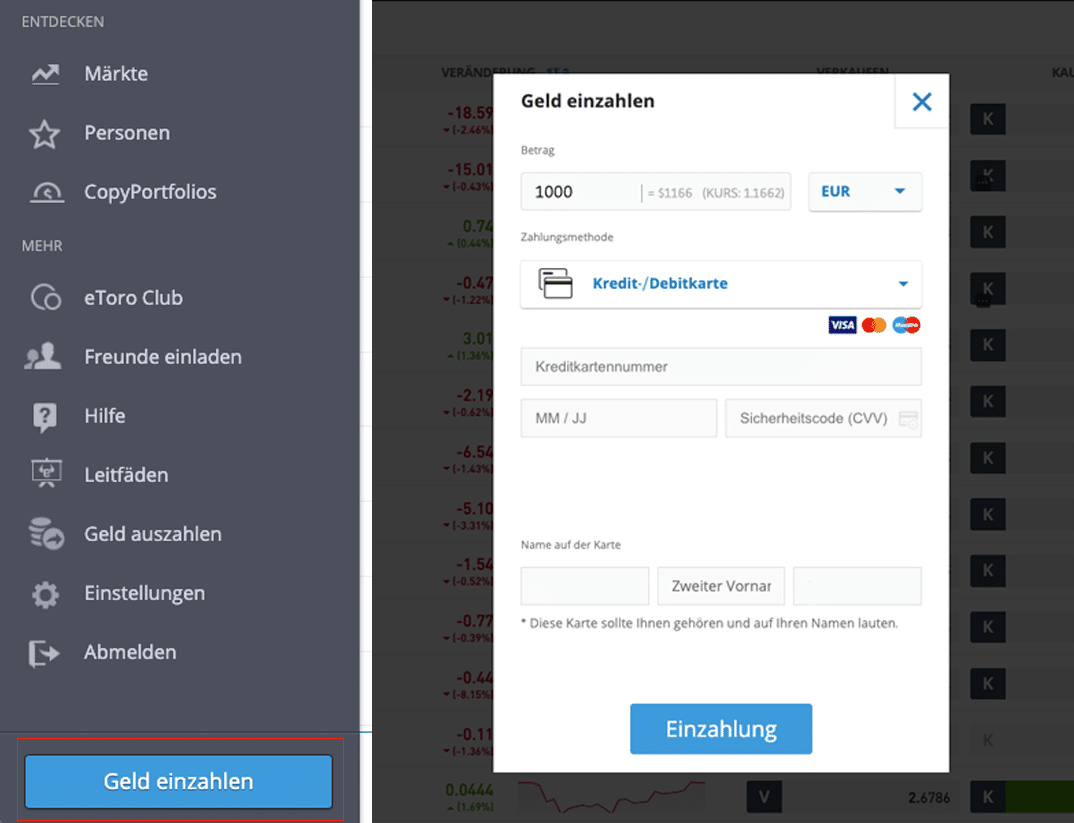This screenshot has width=1074, height=823.
Task: Open the CopyPortfolios gauge icon
Action: [x=47, y=192]
